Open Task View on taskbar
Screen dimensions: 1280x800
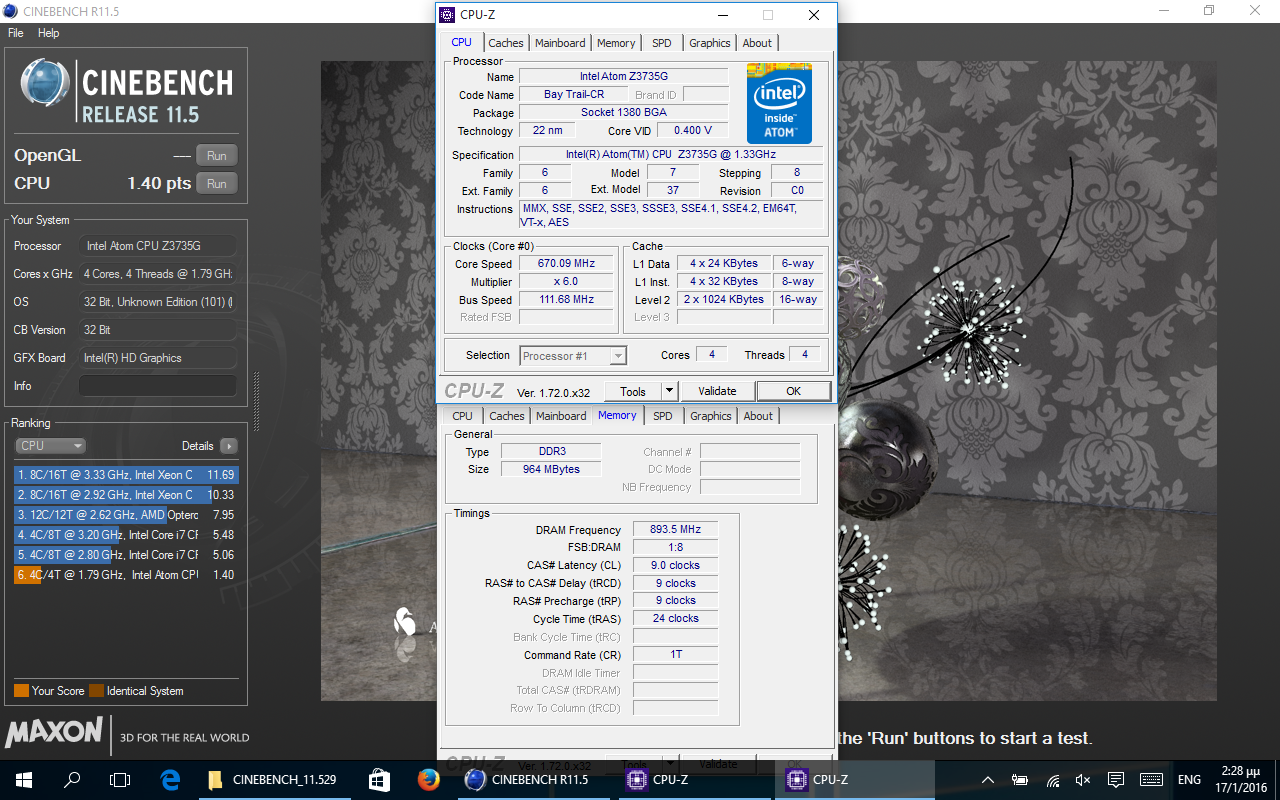click(x=120, y=780)
